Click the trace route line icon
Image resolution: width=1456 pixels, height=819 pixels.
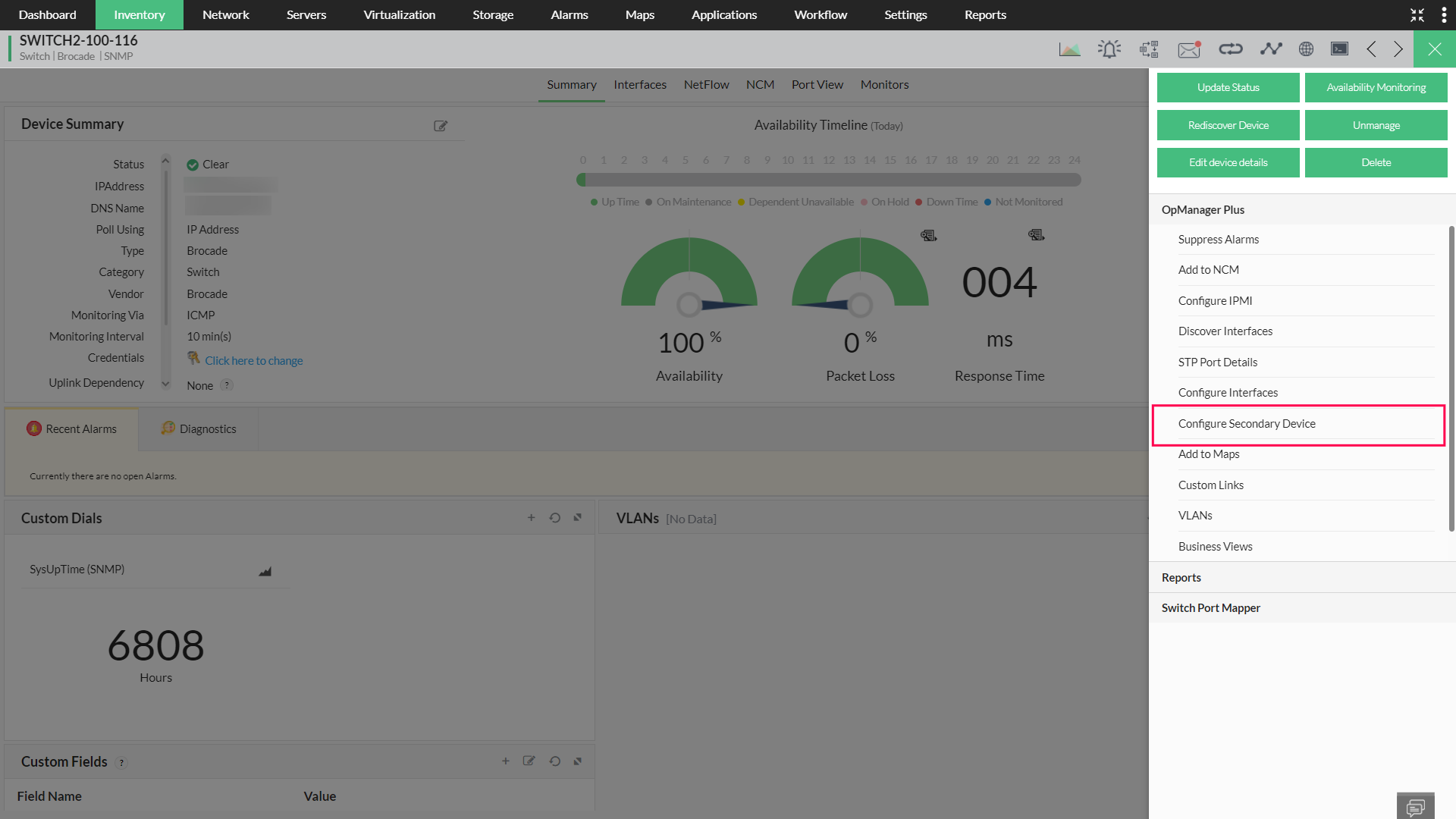click(1271, 49)
